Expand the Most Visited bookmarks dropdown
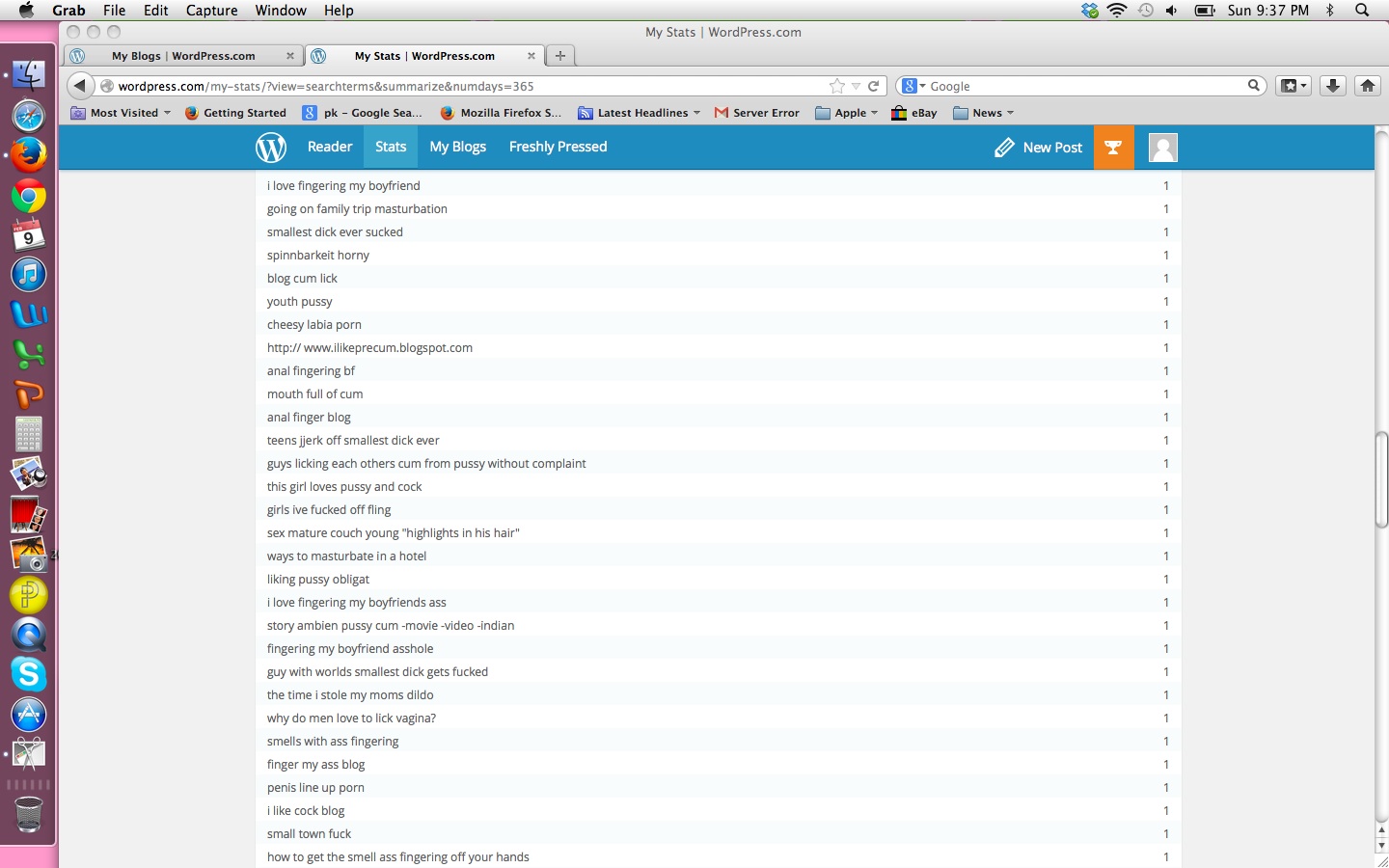Viewport: 1389px width, 868px height. click(x=122, y=113)
